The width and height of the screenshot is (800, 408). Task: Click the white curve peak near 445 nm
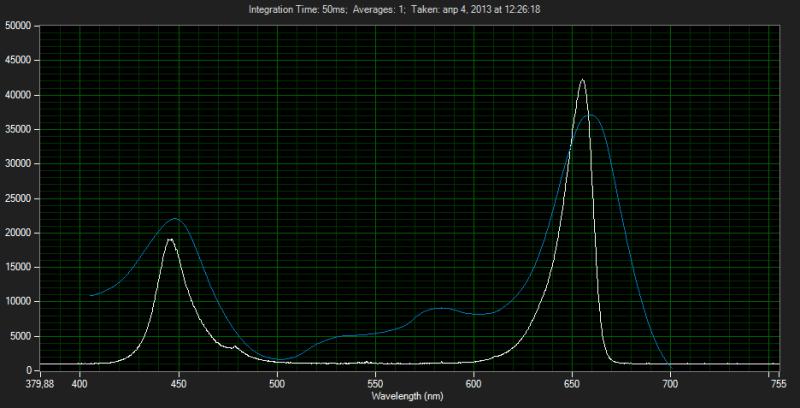pyautogui.click(x=170, y=239)
